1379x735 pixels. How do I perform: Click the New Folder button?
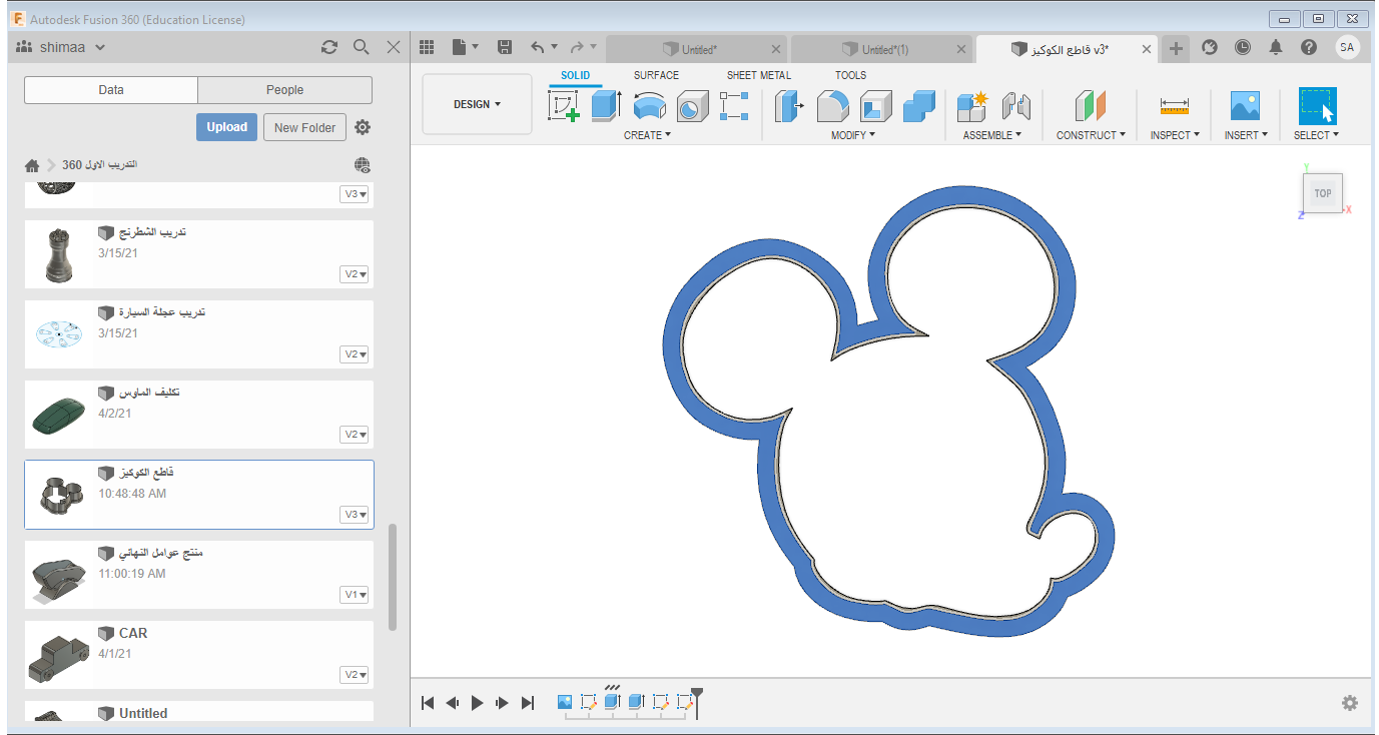305,127
